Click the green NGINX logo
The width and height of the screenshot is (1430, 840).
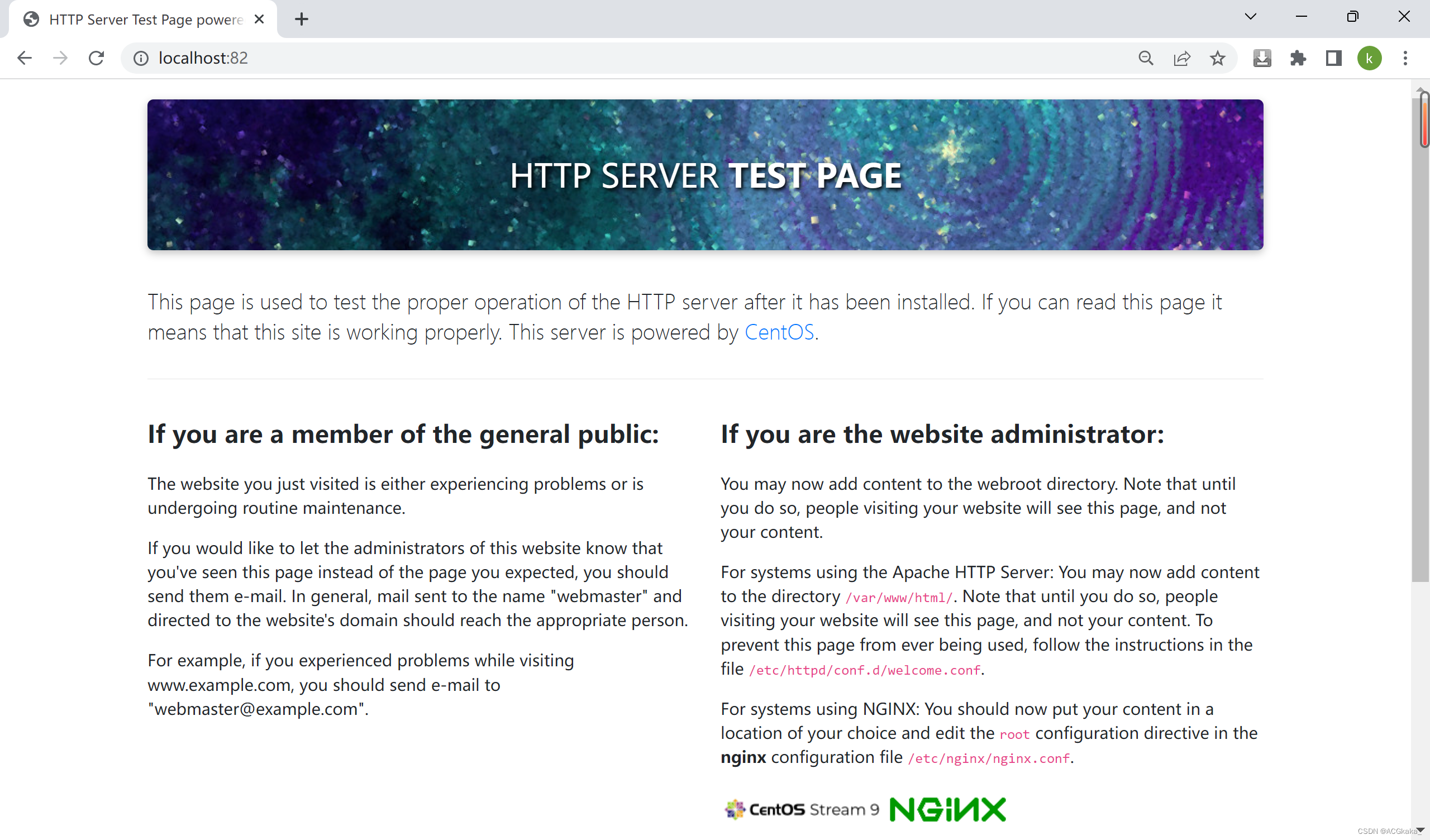coord(948,809)
